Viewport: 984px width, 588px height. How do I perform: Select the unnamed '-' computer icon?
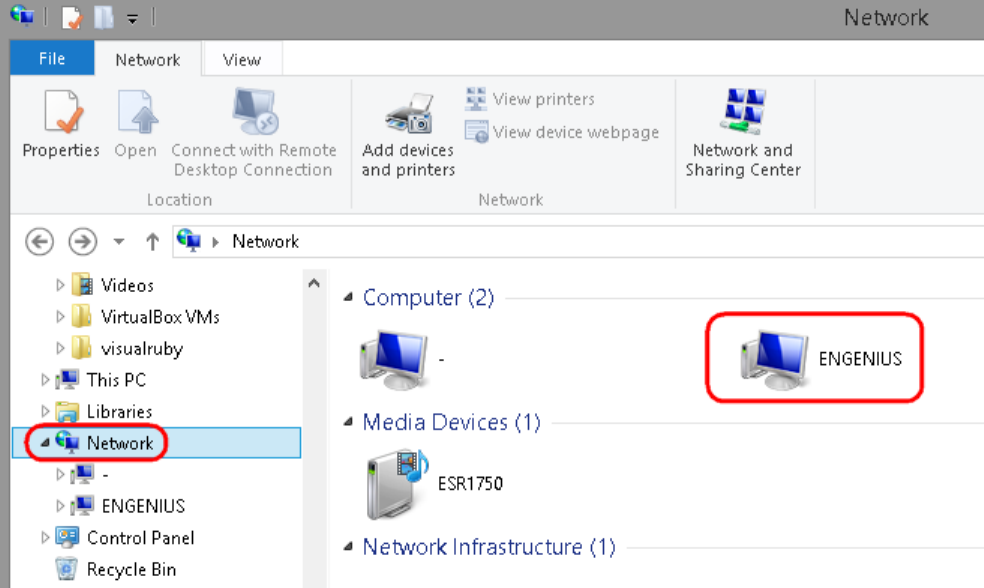click(x=393, y=358)
